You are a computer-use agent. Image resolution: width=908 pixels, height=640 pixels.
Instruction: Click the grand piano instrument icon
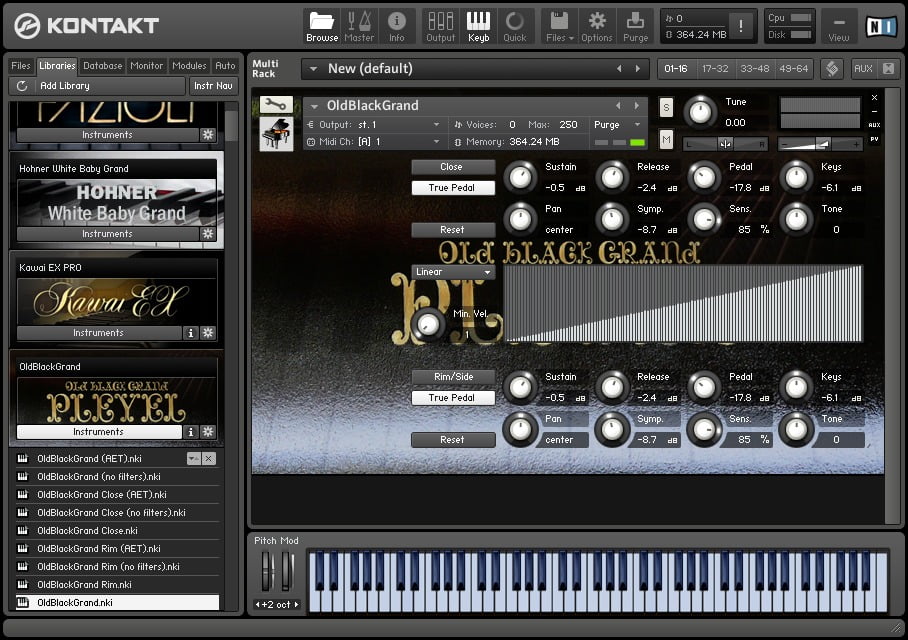[276, 134]
